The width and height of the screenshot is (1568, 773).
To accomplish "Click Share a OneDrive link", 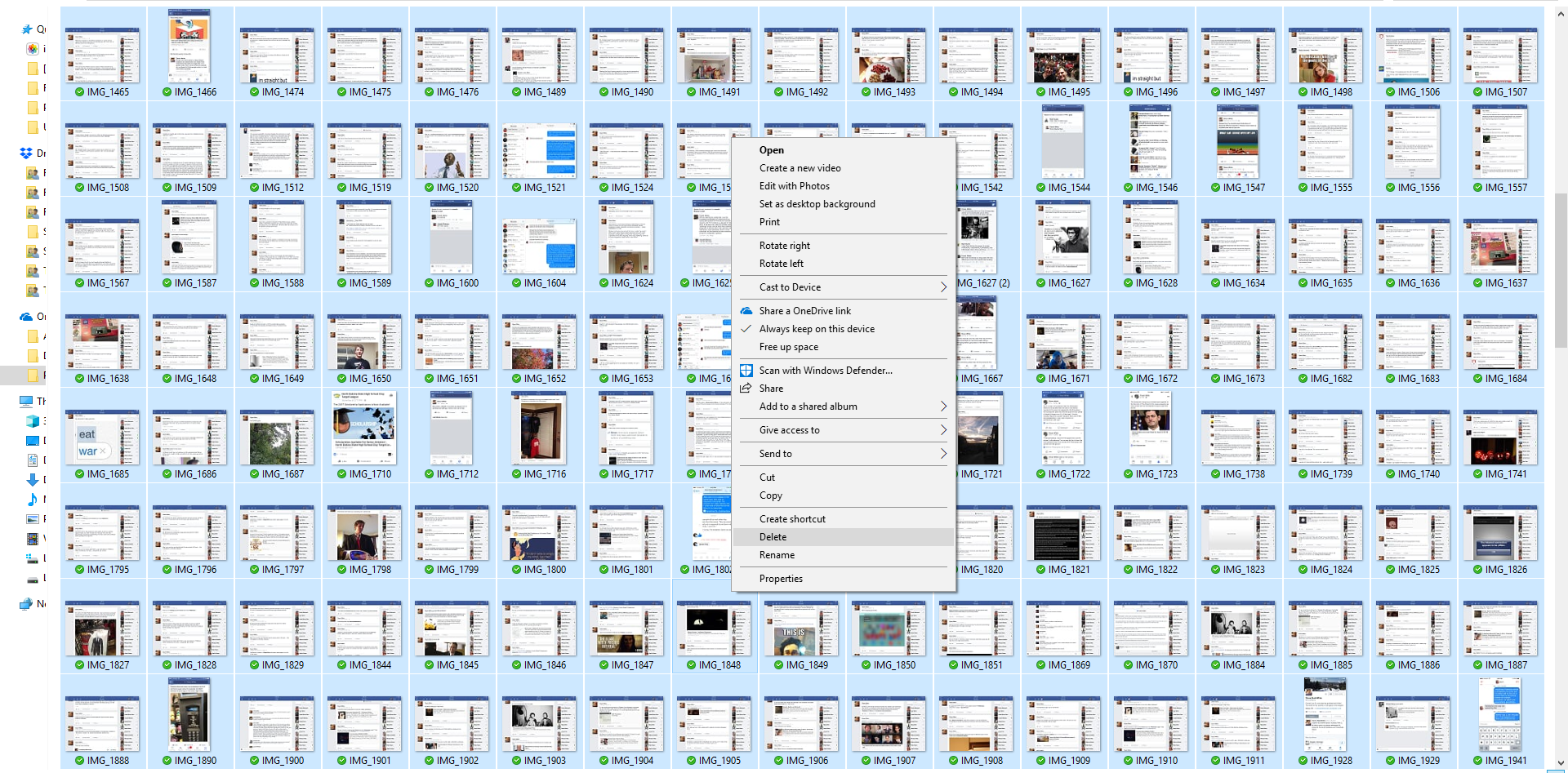I will 804,311.
